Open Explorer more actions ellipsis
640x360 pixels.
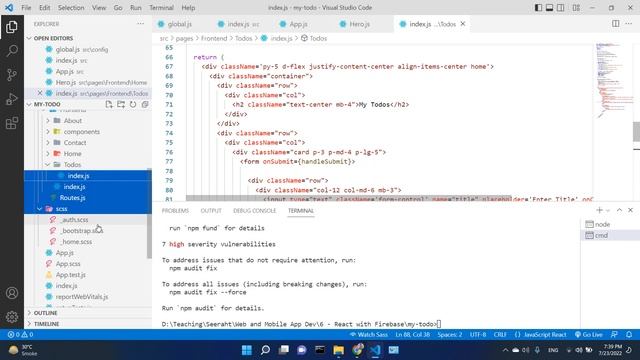tap(140, 24)
